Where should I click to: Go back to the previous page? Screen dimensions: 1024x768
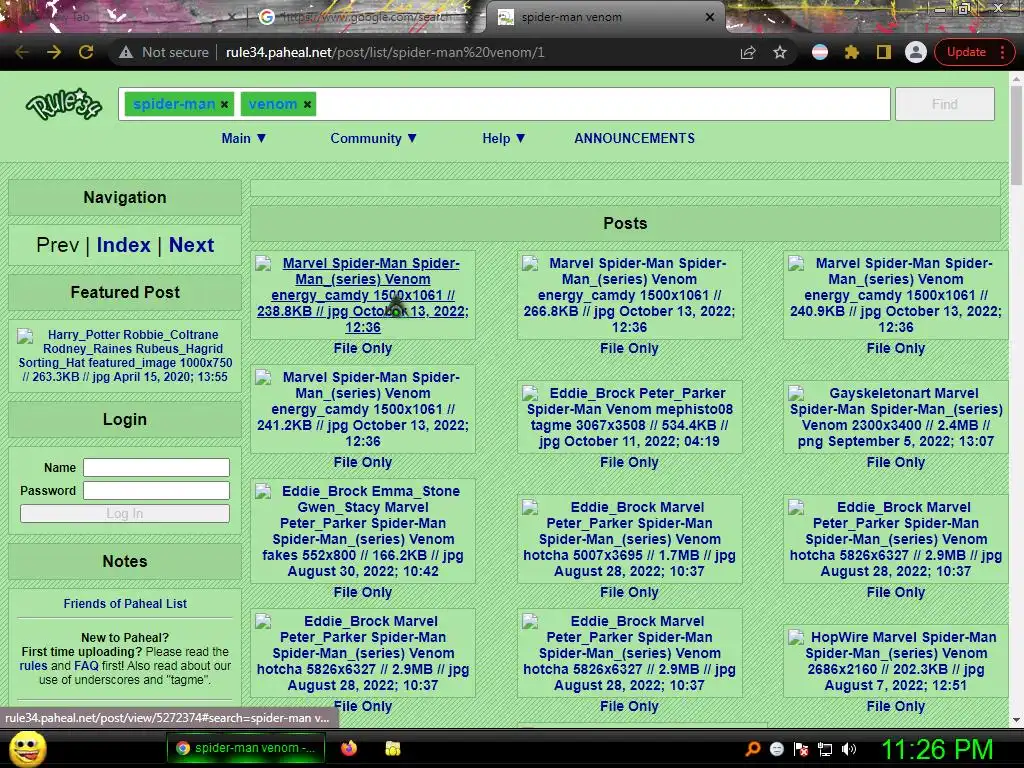tap(22, 52)
